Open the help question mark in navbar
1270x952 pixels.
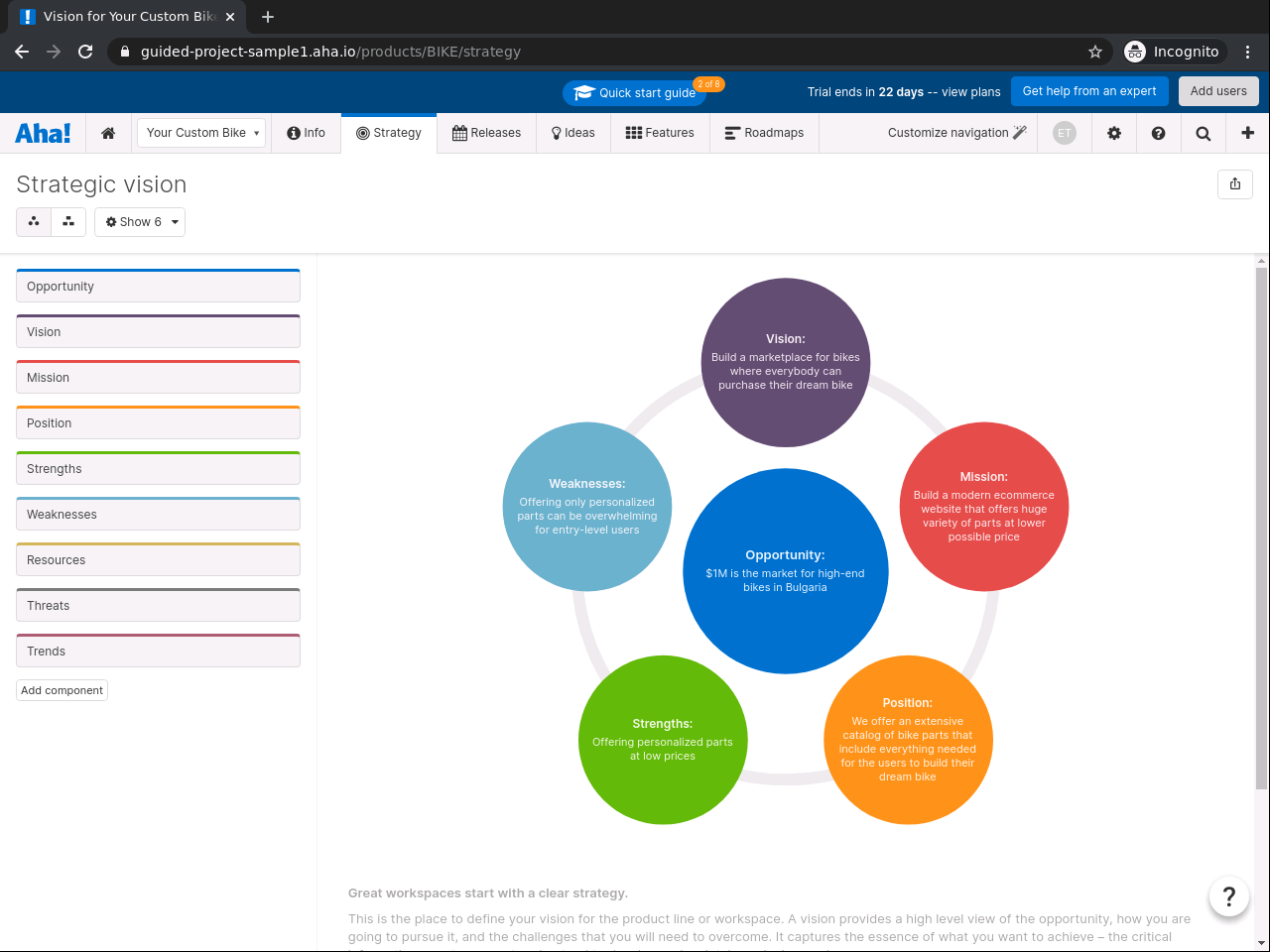point(1158,133)
